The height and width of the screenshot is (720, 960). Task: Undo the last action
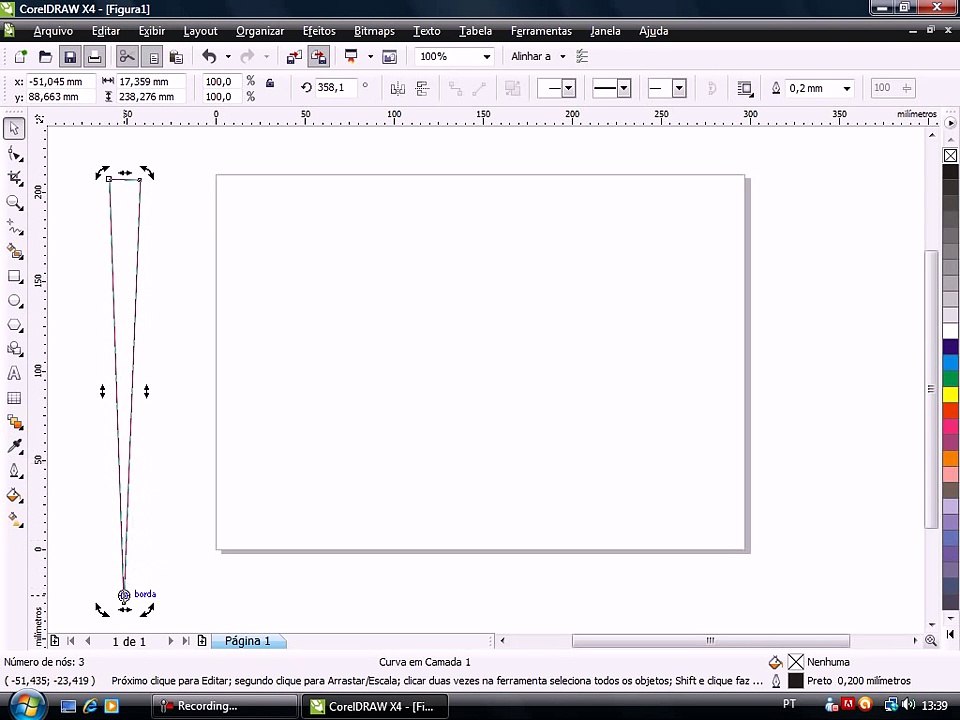coord(209,56)
